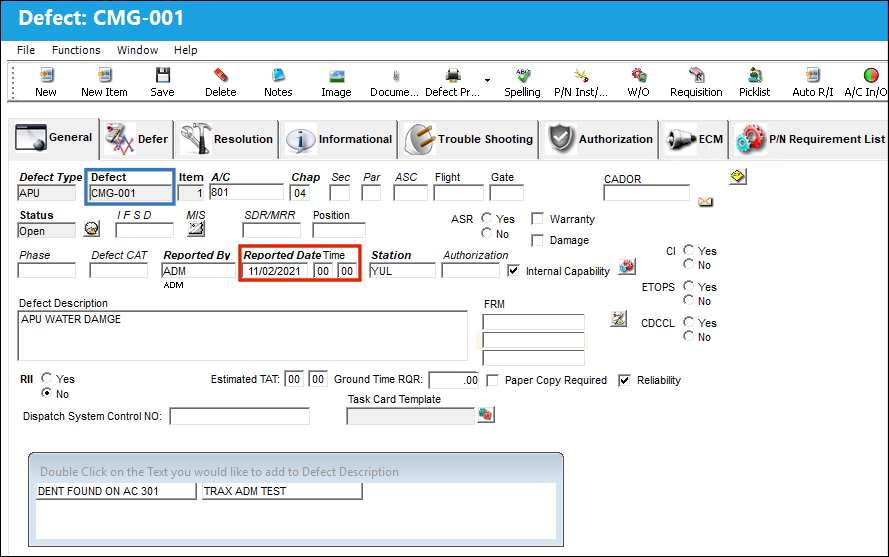This screenshot has width=889, height=557.
Task: Click the Ground Time RQR field
Action: tap(454, 380)
